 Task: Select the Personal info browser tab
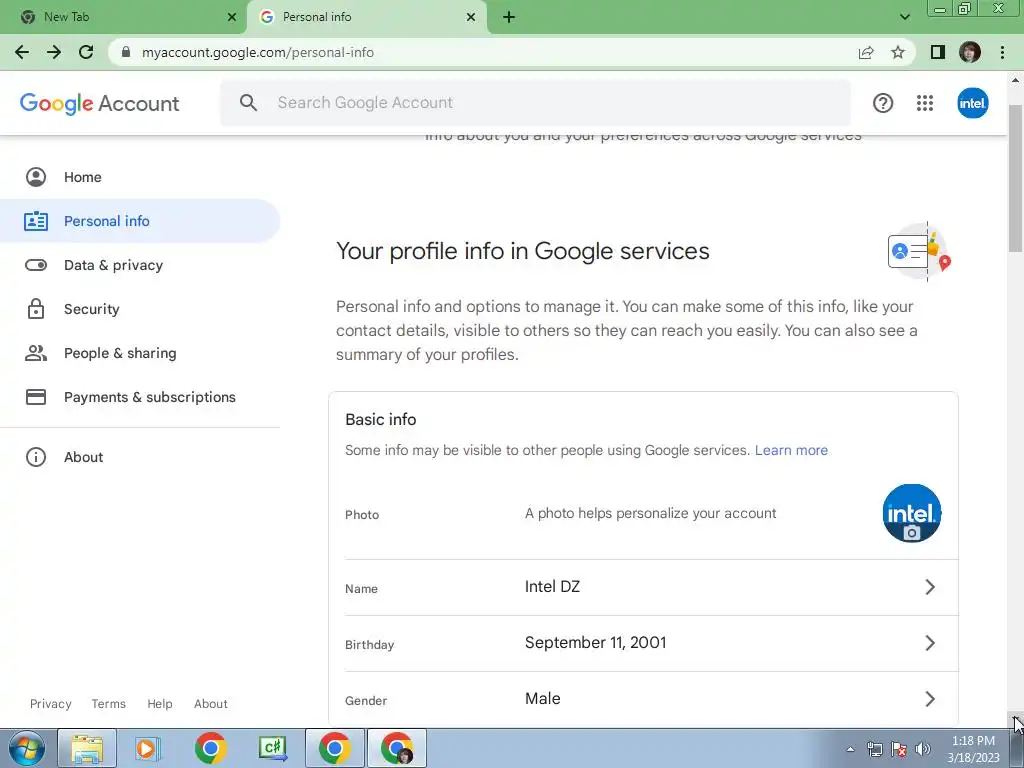(366, 17)
